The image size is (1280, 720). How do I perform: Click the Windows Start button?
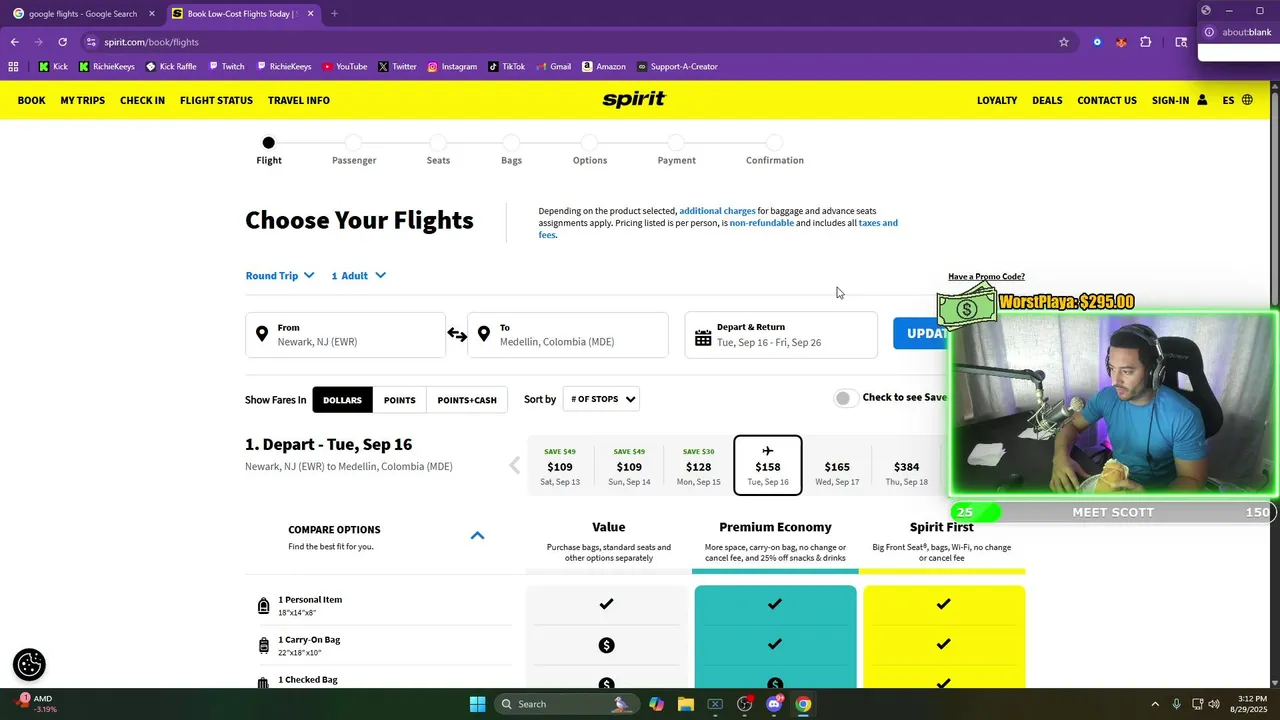click(x=477, y=704)
